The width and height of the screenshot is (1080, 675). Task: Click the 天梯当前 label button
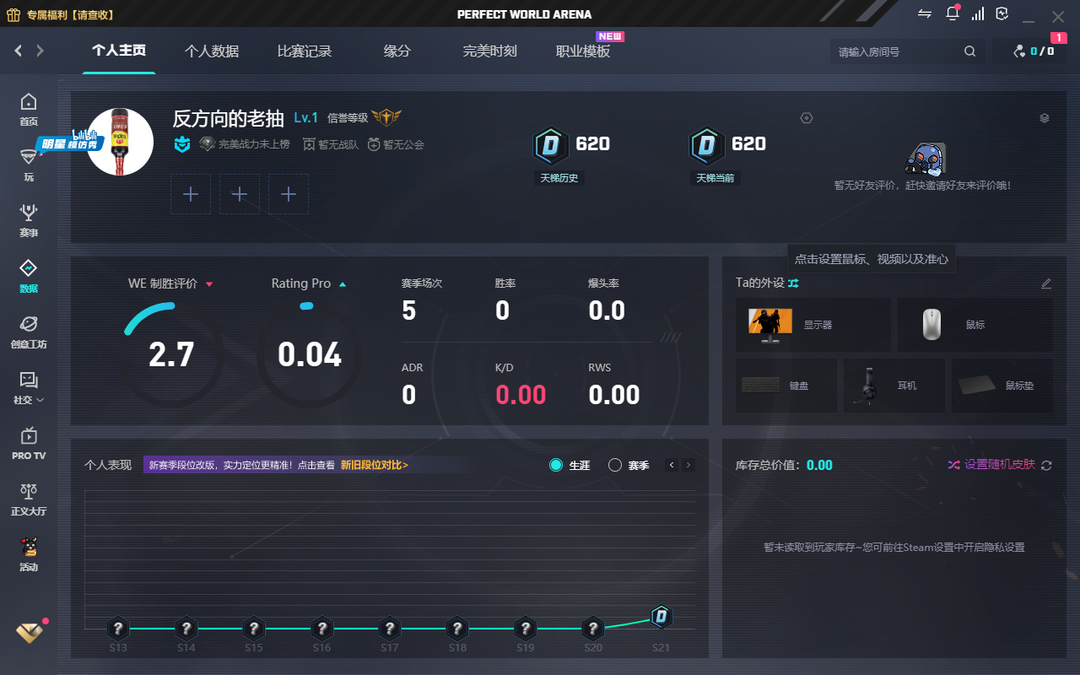715,178
